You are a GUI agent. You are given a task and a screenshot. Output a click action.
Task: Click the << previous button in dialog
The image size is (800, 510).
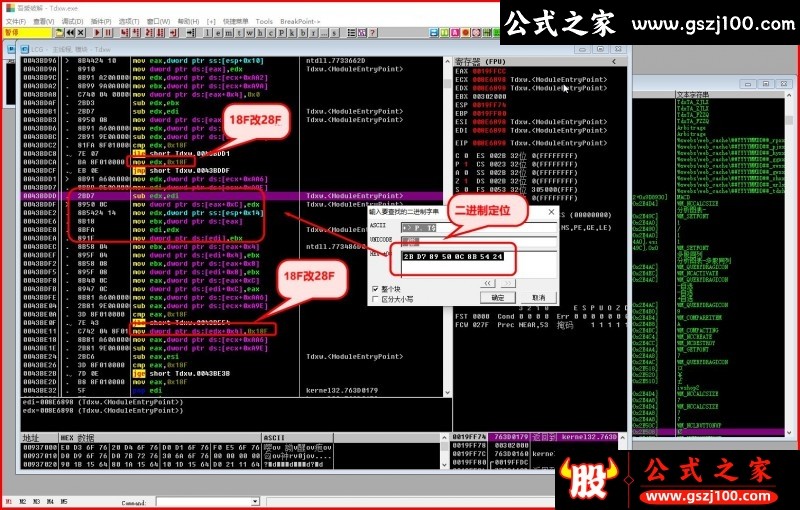[488, 283]
